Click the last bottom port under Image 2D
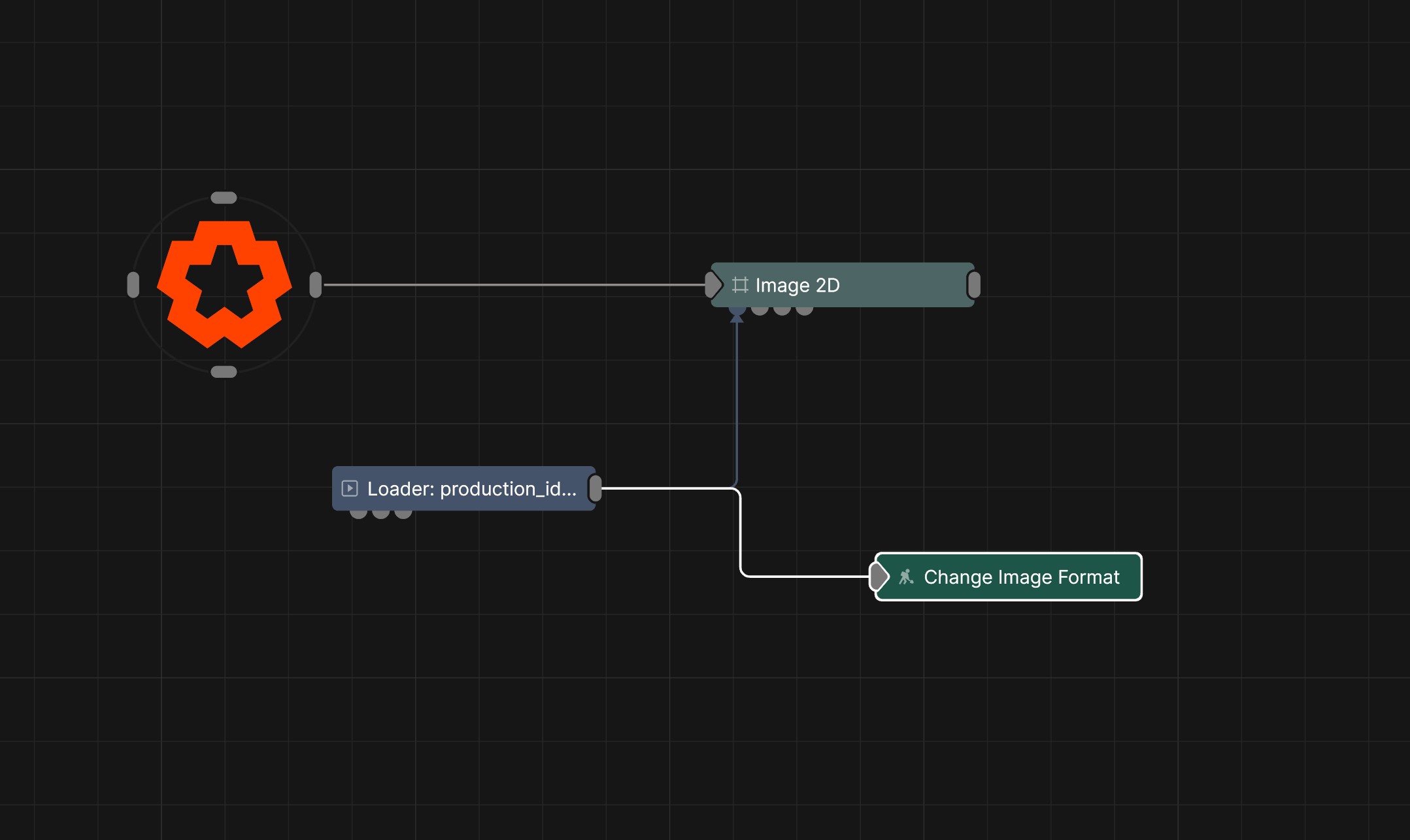Viewport: 1410px width, 840px height. (x=805, y=311)
